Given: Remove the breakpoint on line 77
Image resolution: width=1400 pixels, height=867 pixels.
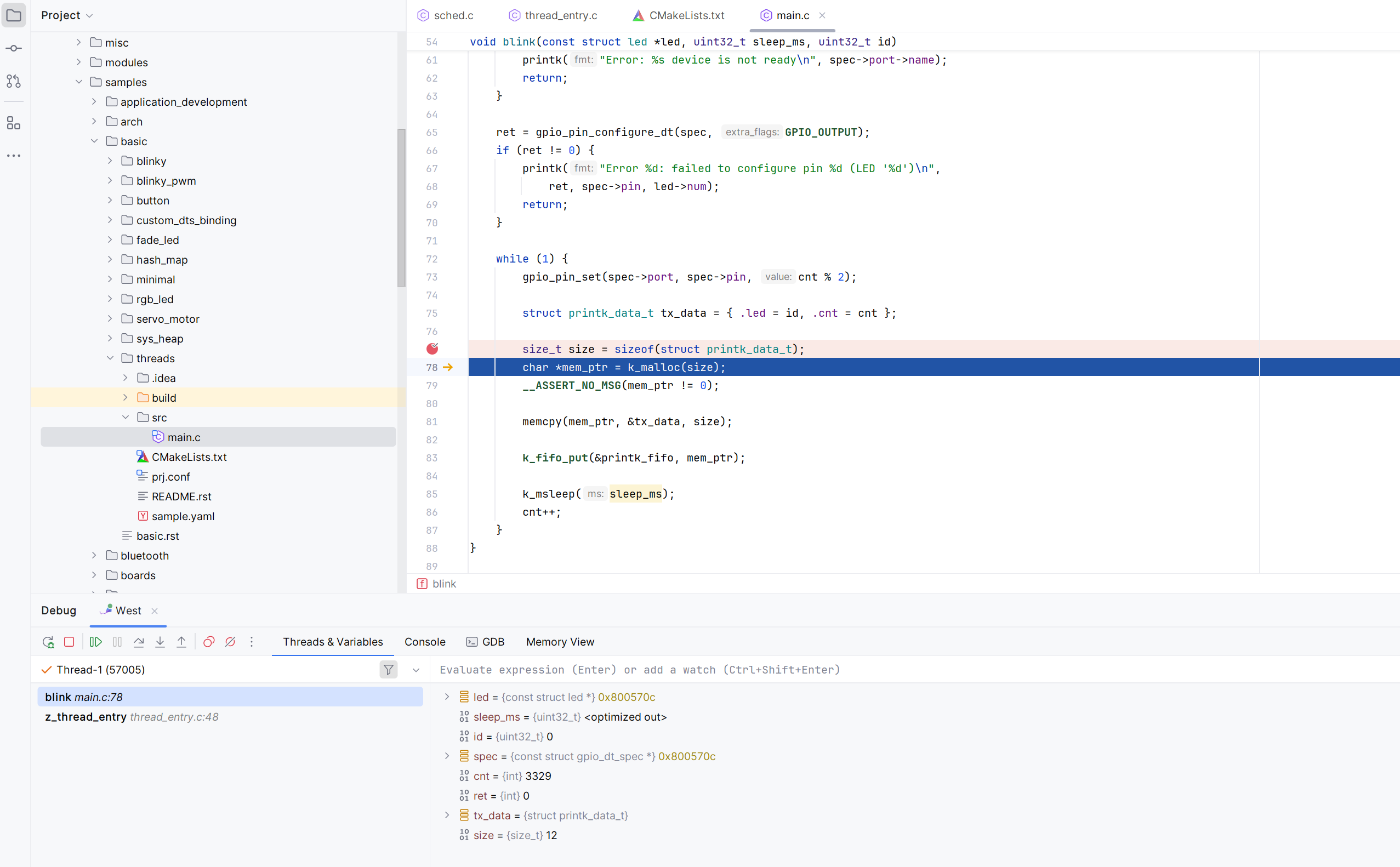Looking at the screenshot, I should 432,349.
